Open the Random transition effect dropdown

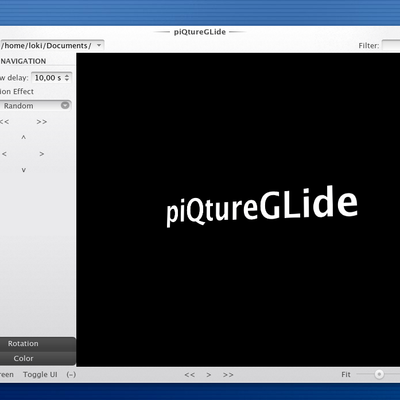[35, 106]
